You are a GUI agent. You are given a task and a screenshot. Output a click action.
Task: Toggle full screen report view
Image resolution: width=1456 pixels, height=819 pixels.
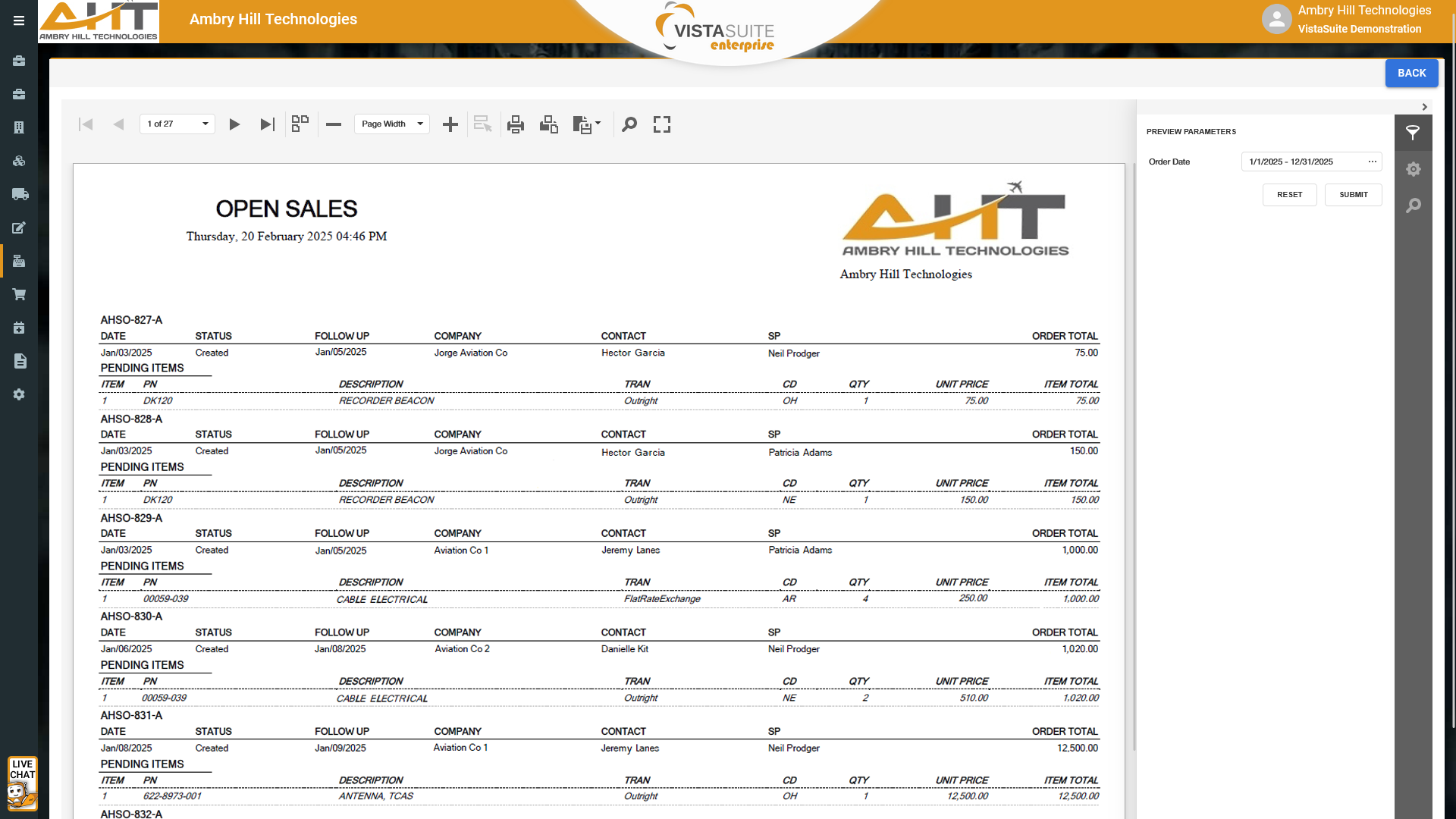point(662,124)
